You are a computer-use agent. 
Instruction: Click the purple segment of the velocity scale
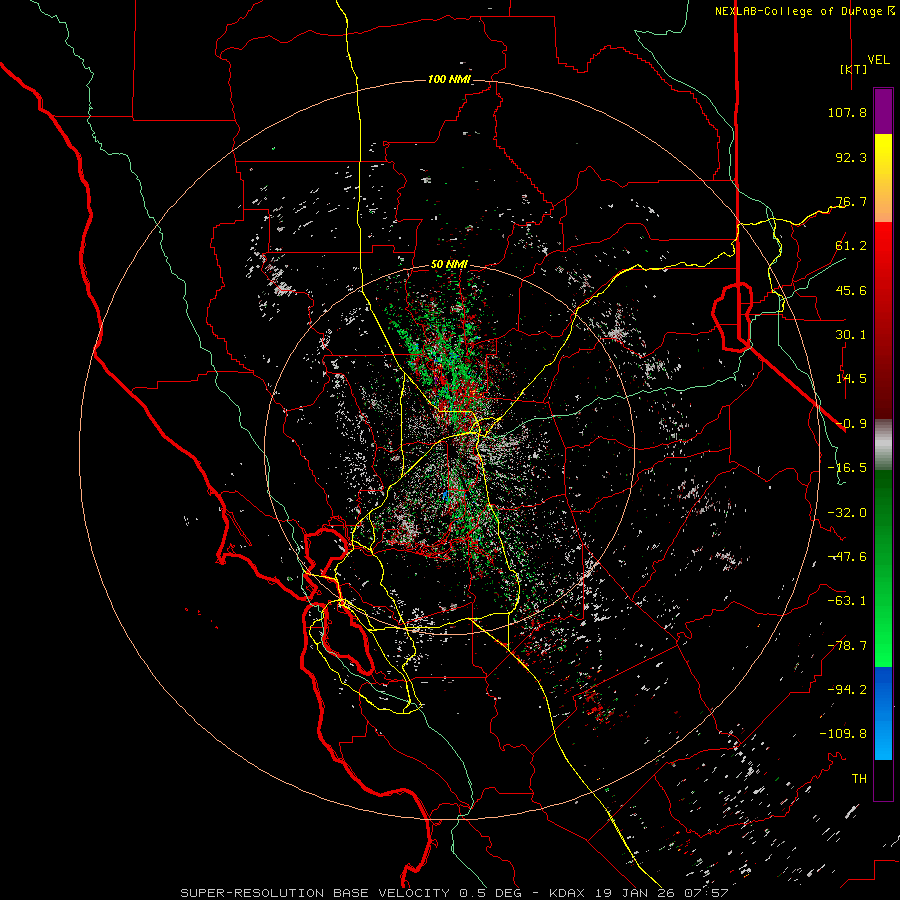pyautogui.click(x=883, y=112)
